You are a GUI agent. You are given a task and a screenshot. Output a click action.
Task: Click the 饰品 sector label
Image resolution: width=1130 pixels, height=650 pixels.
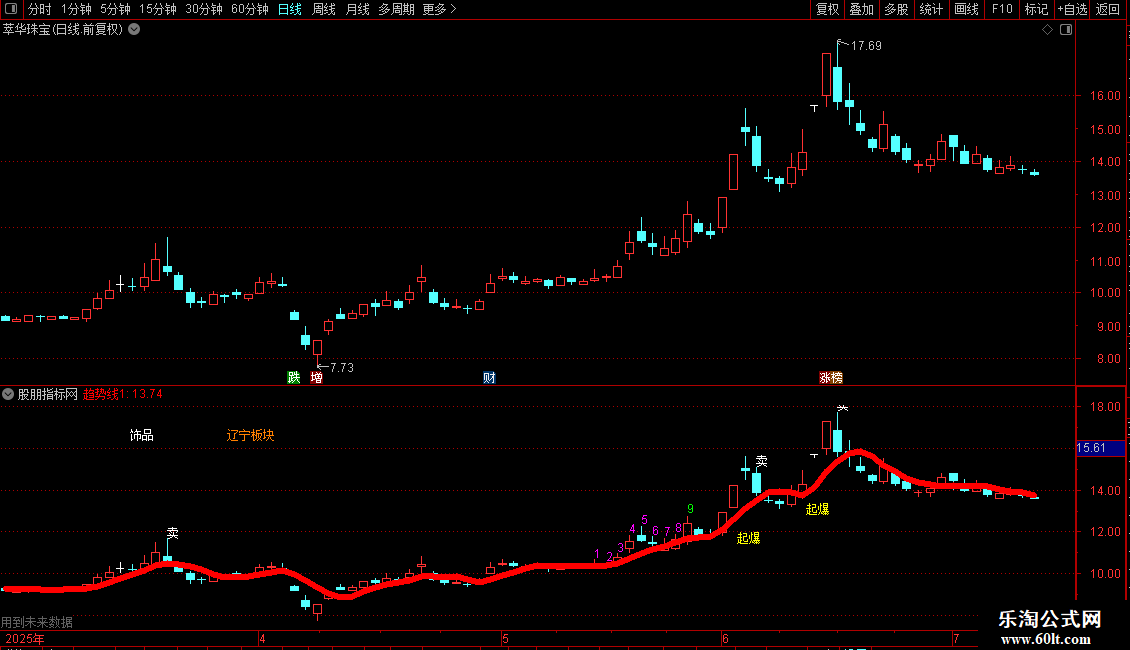click(141, 435)
